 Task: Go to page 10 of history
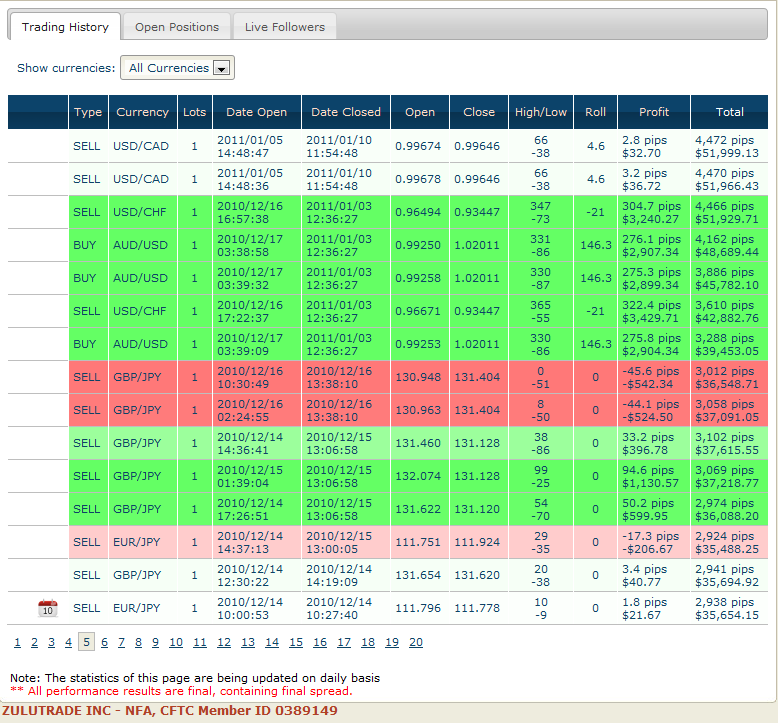tap(176, 642)
